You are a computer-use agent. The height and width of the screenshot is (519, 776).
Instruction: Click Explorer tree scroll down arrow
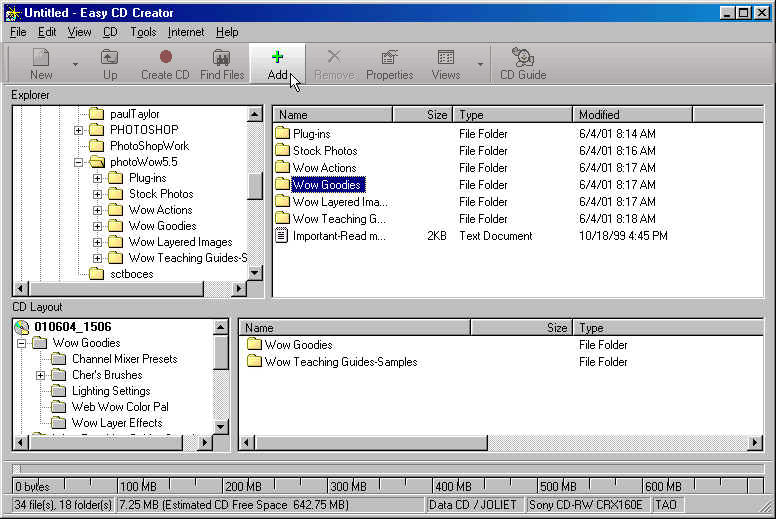point(254,273)
